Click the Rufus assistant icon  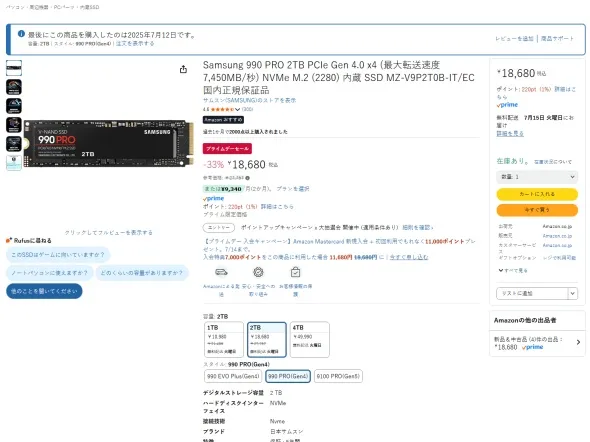[9, 240]
